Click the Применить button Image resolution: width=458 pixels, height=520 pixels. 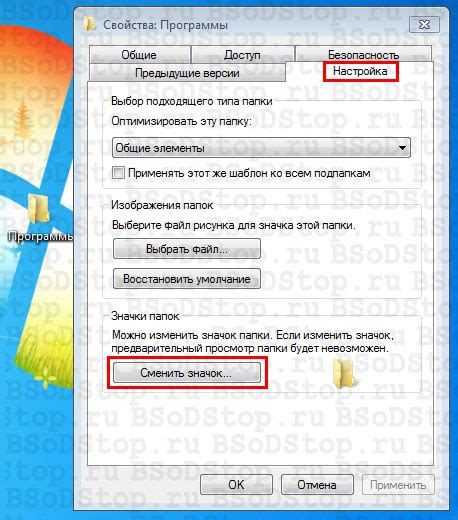point(398,484)
